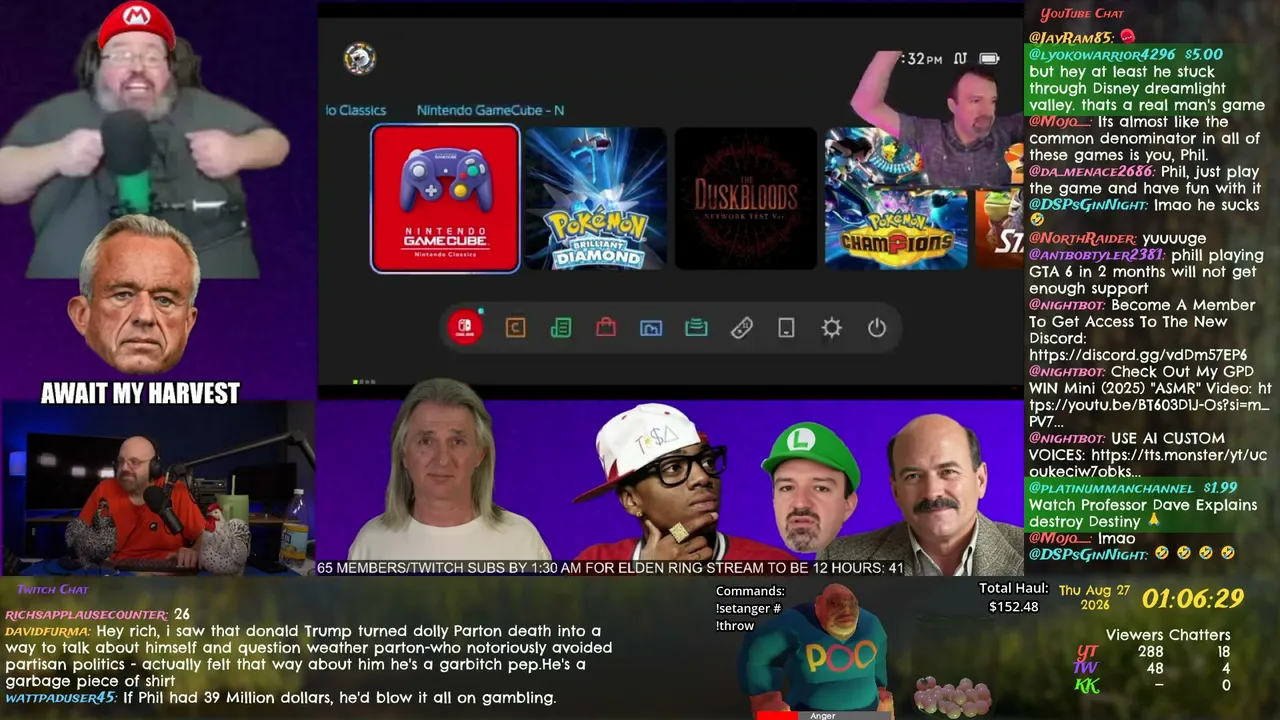Click the '!throw' command text
Viewport: 1280px width, 720px height.
pos(735,626)
